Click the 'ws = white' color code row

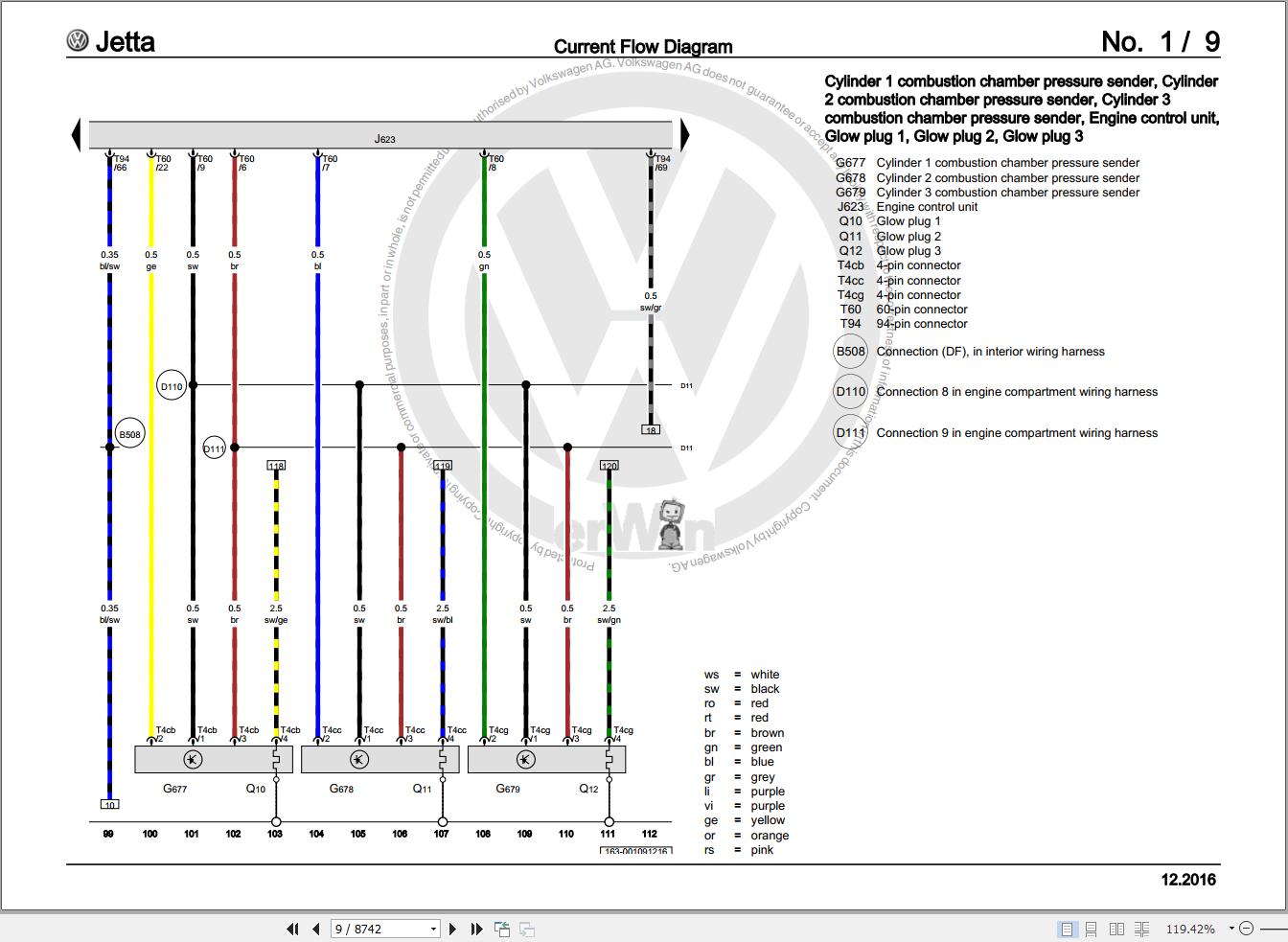pyautogui.click(x=742, y=675)
